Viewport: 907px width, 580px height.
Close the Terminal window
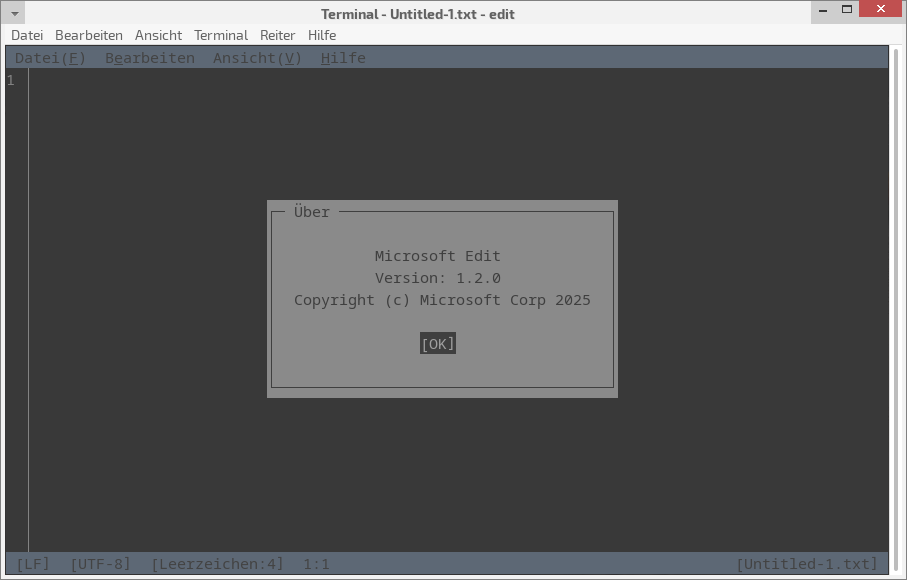881,9
